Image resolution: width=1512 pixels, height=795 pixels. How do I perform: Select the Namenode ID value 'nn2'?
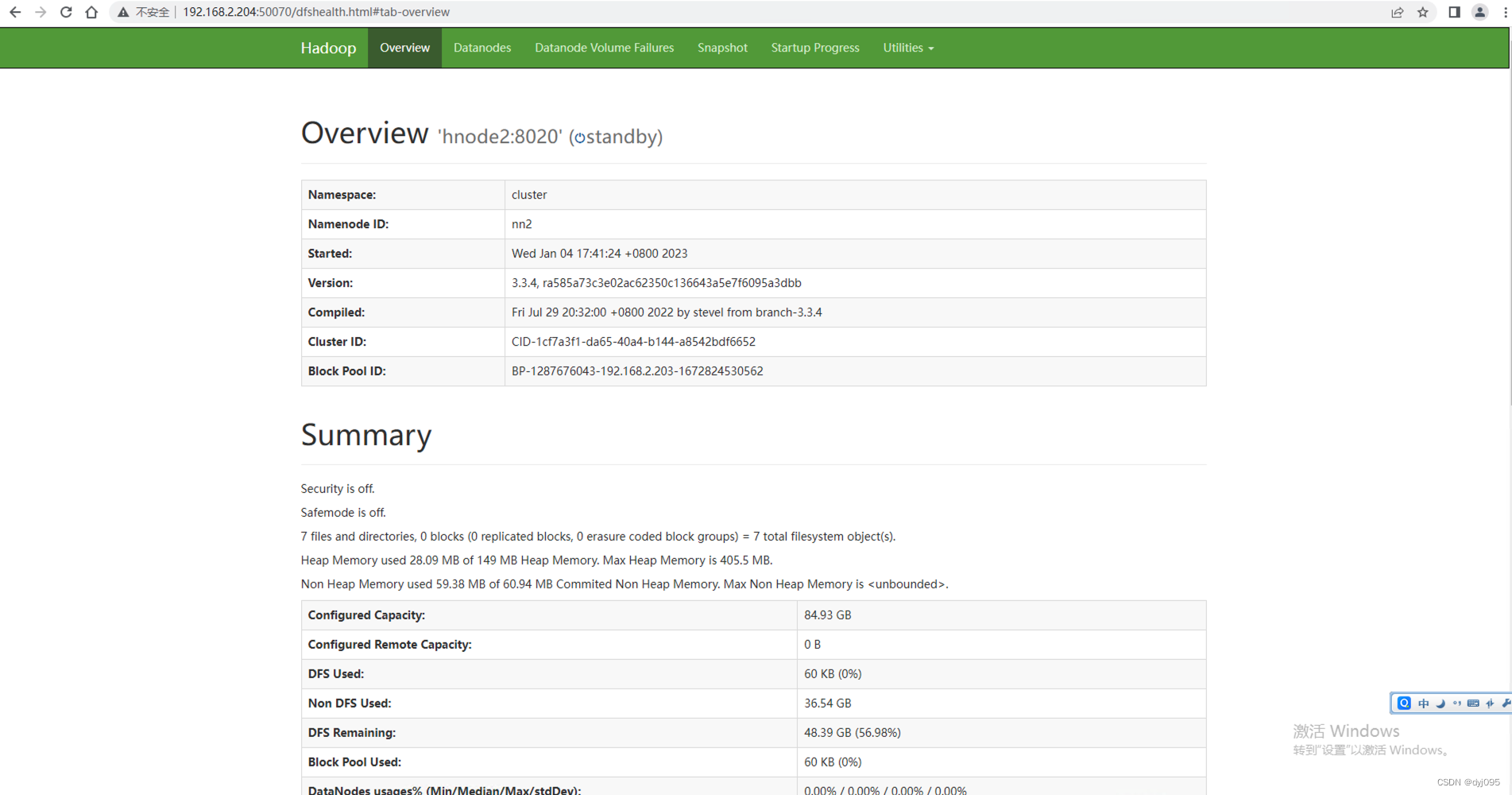click(522, 224)
